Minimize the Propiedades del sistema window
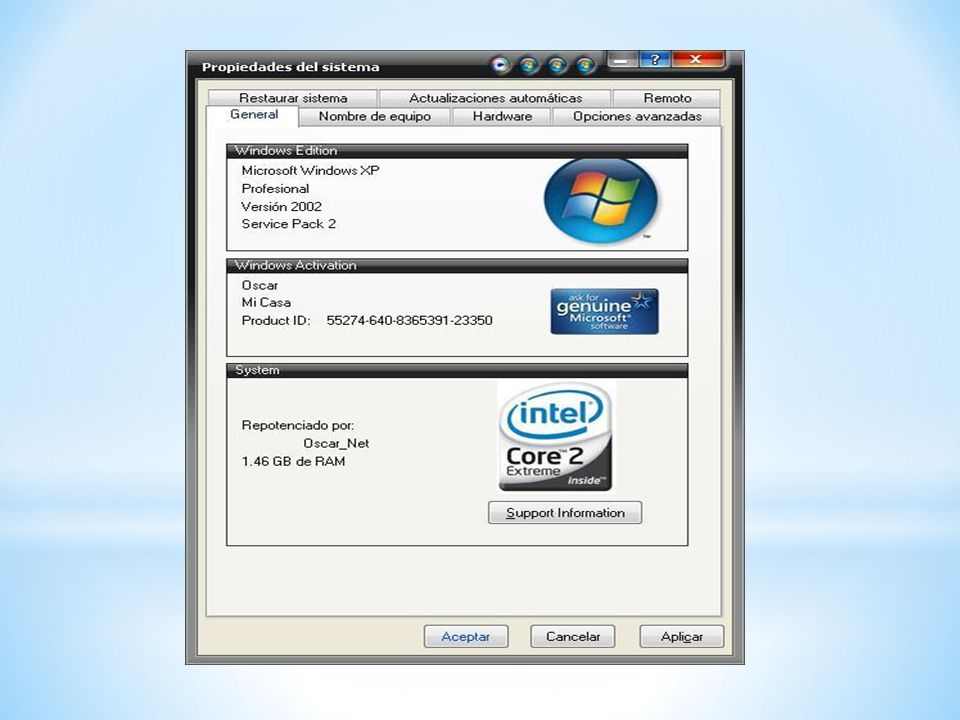 pos(622,60)
